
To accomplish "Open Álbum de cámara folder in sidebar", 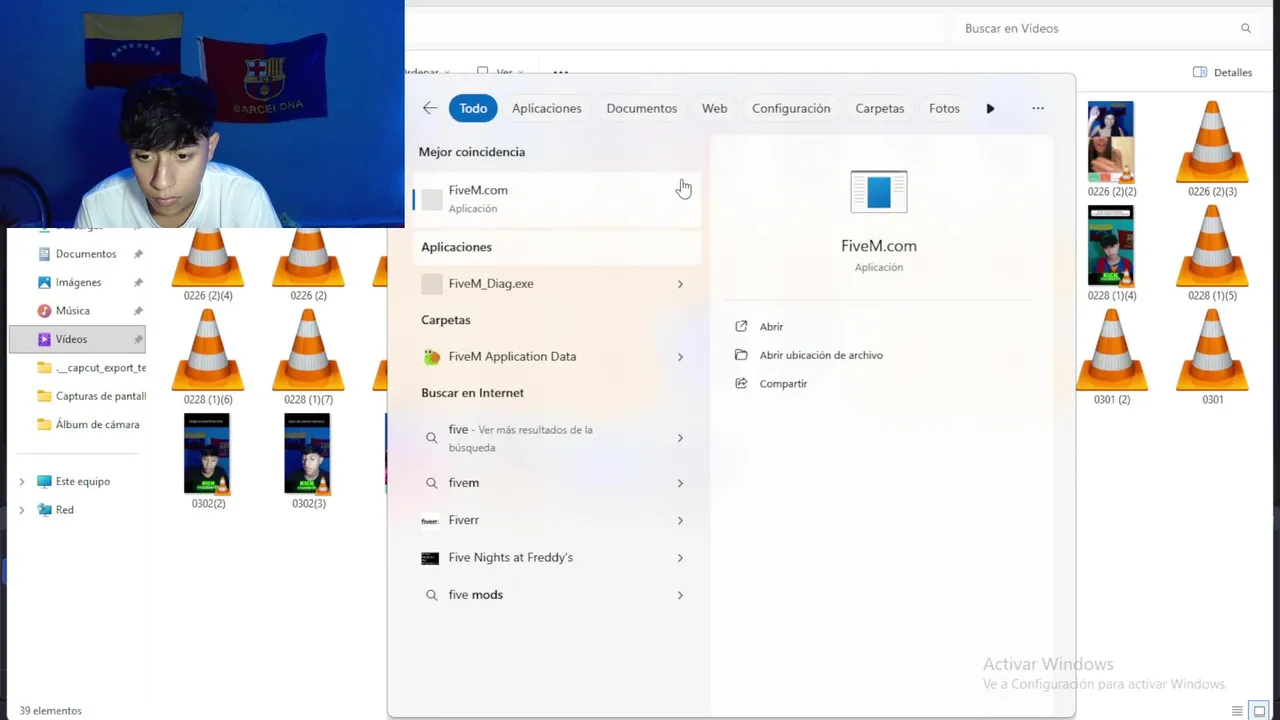I will pyautogui.click(x=88, y=424).
